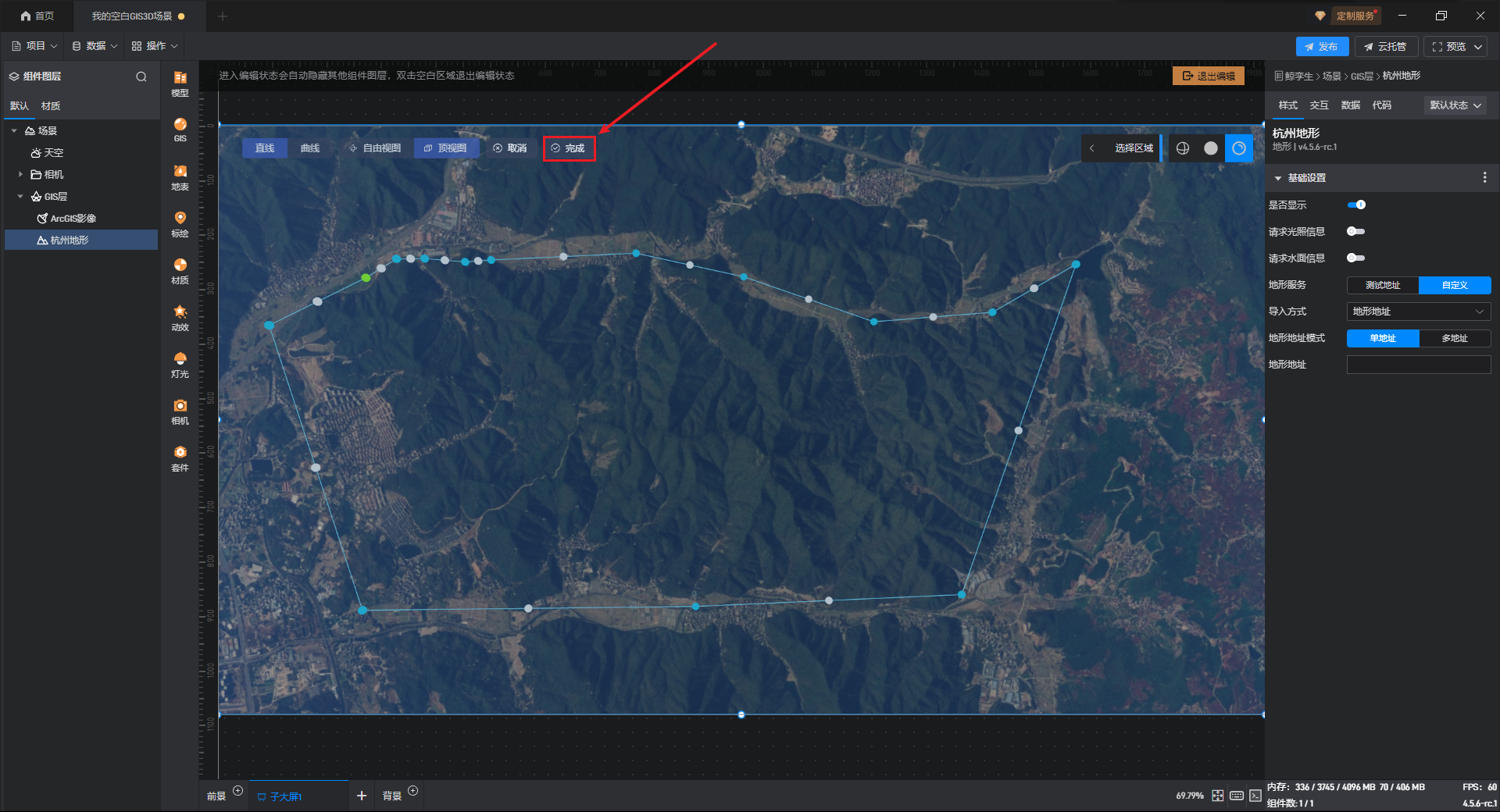The width and height of the screenshot is (1500, 812).
Task: Open the 导入方式 dropdown
Action: coord(1418,312)
